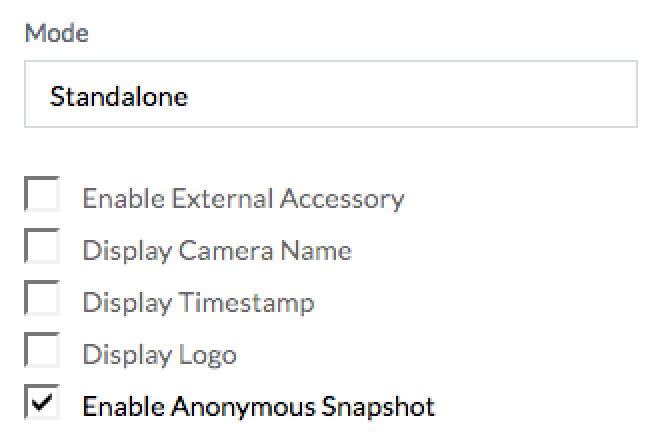Click the Display Timestamp label text
Image resolution: width=658 pixels, height=440 pixels.
coord(198,302)
